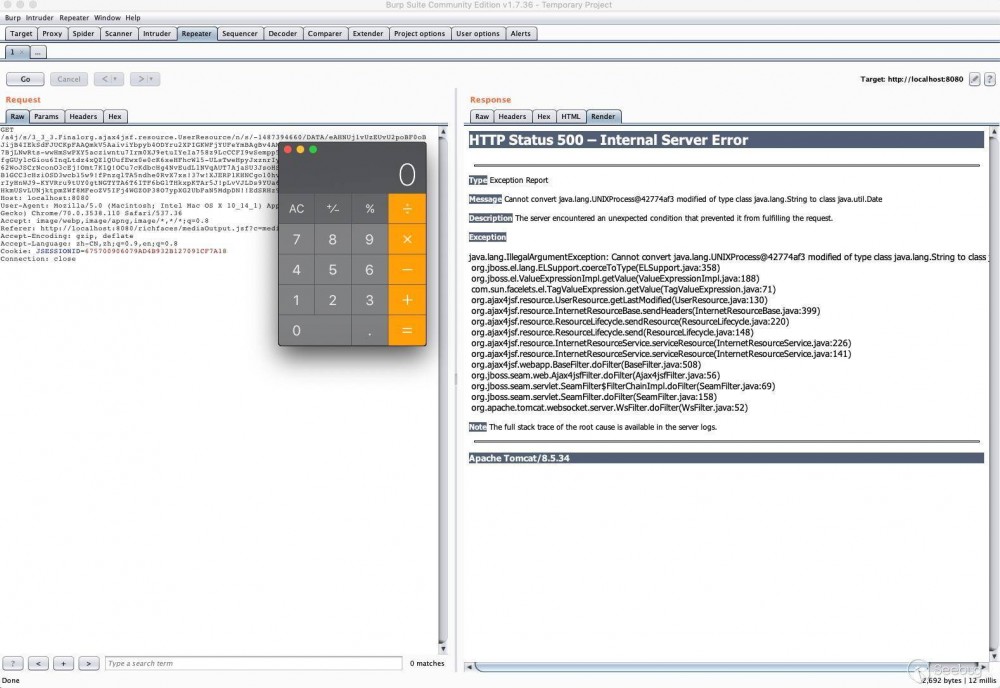1000x688 pixels.
Task: Click the search term input field
Action: click(250, 663)
